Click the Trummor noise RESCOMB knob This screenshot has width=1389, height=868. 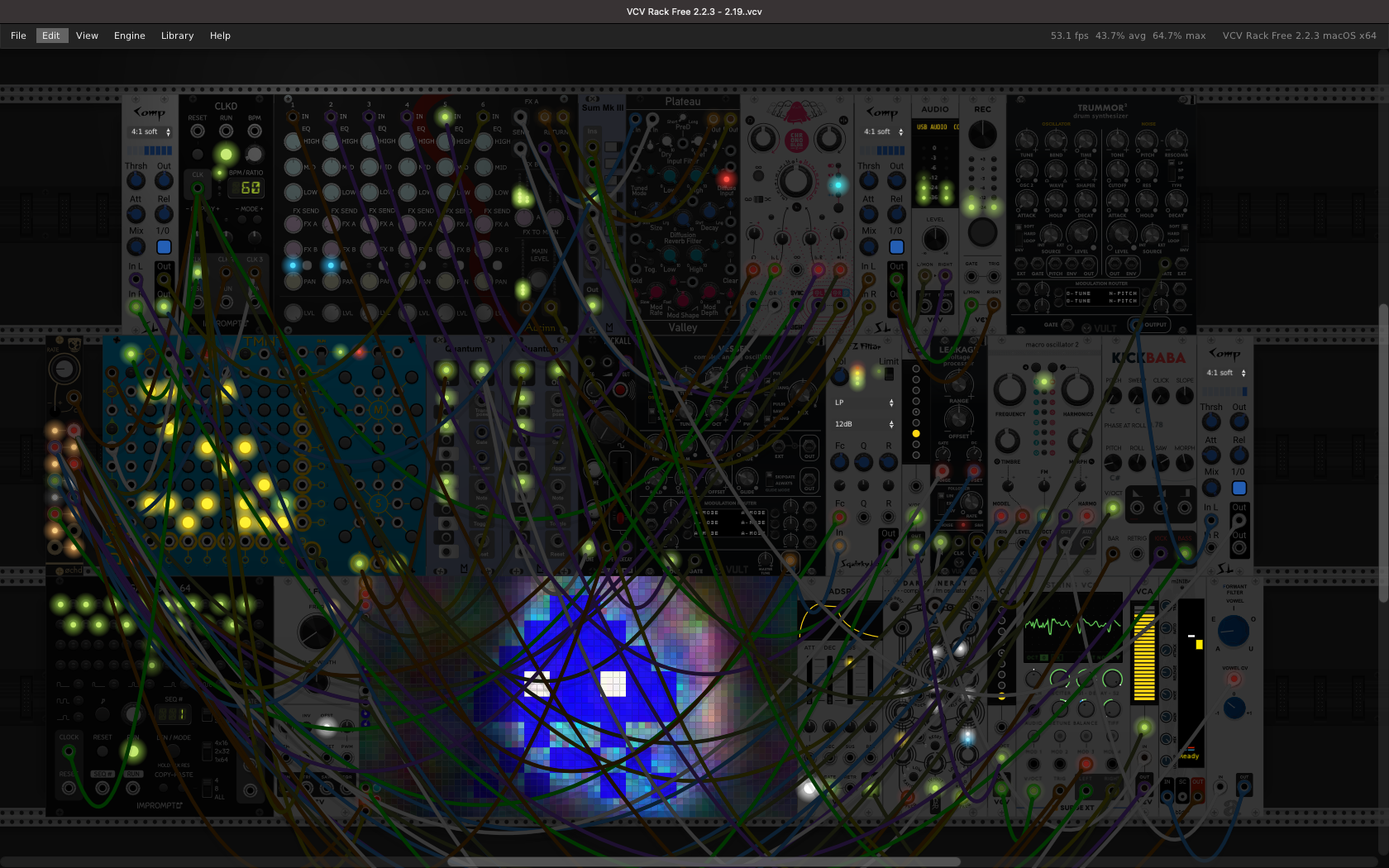tap(1176, 141)
